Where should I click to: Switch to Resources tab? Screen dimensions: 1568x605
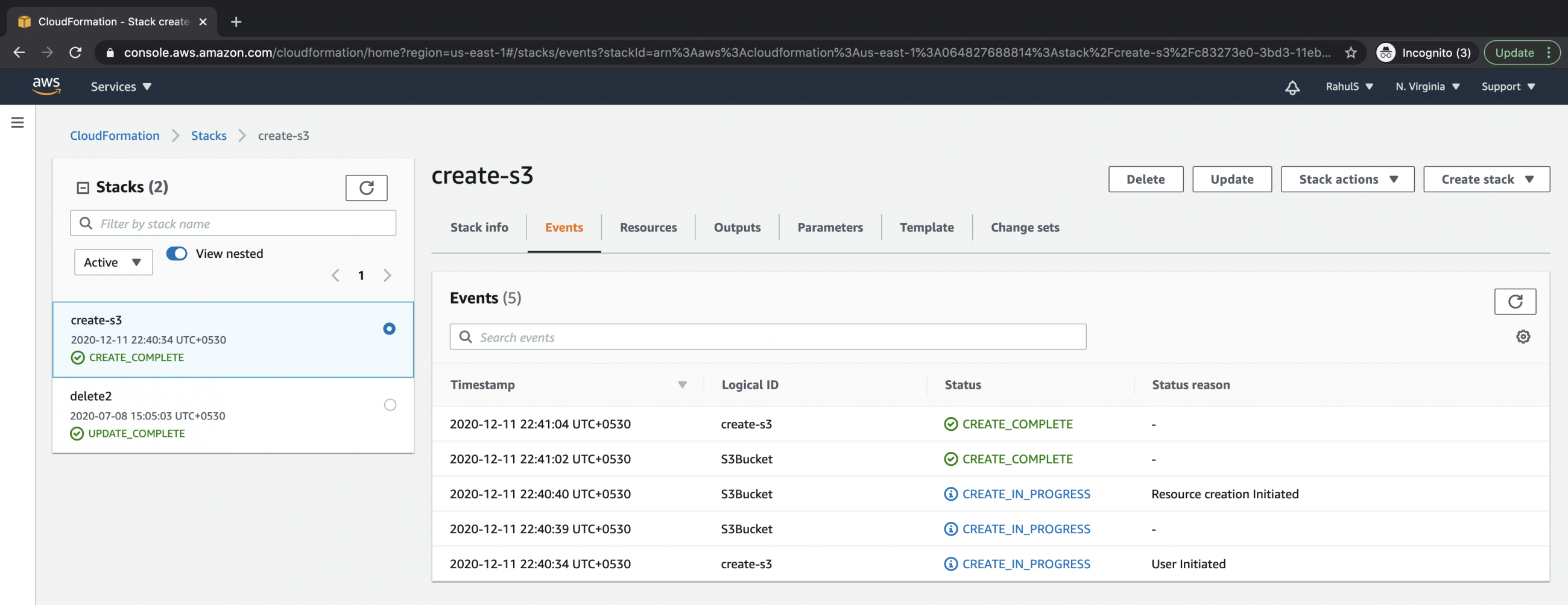648,227
